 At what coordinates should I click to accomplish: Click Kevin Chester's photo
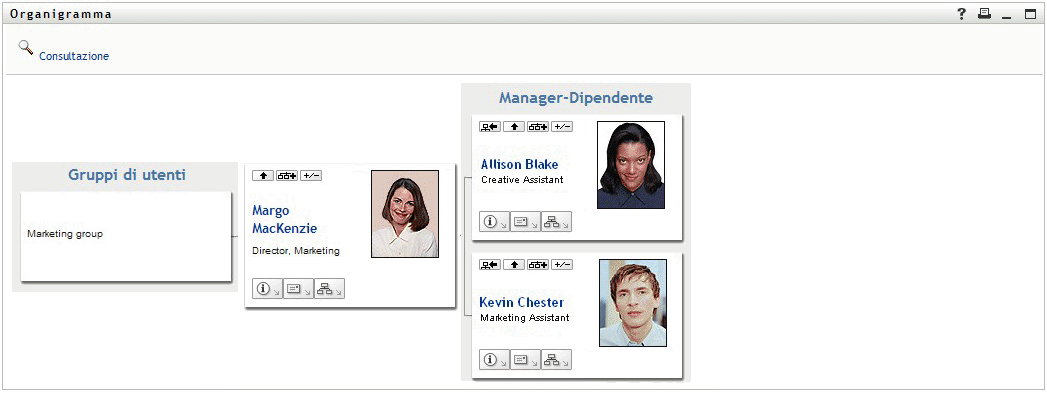click(633, 303)
